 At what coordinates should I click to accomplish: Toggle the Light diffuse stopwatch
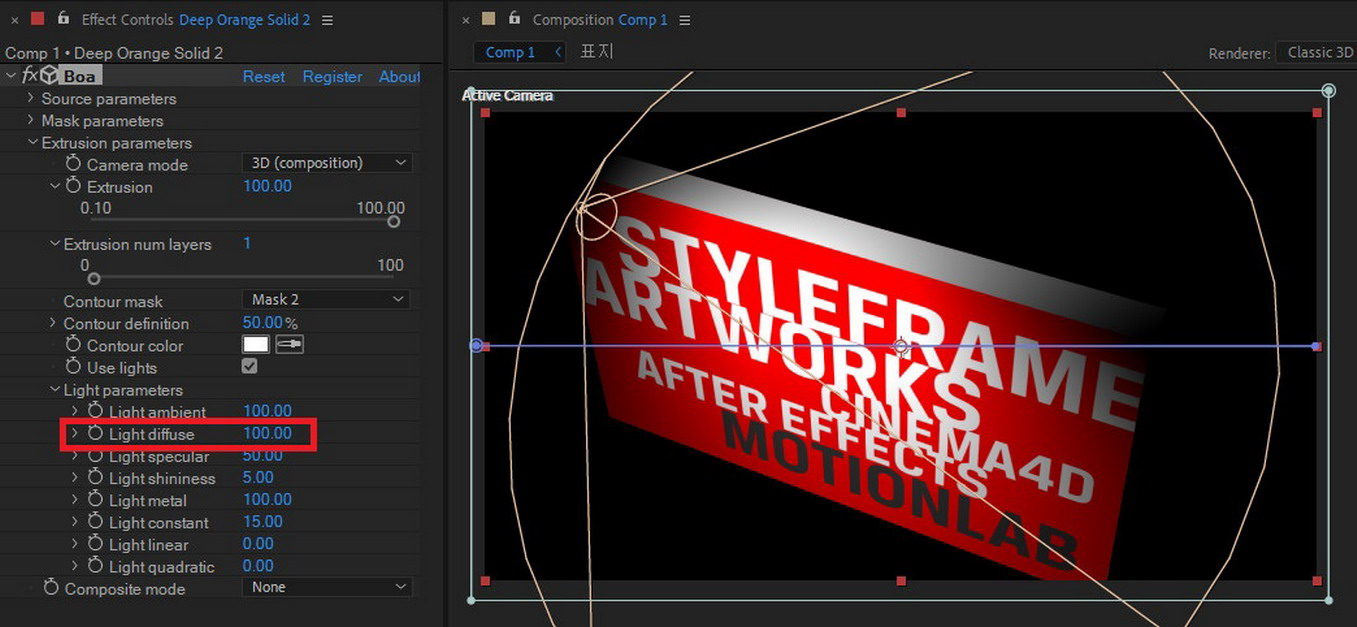coord(95,433)
